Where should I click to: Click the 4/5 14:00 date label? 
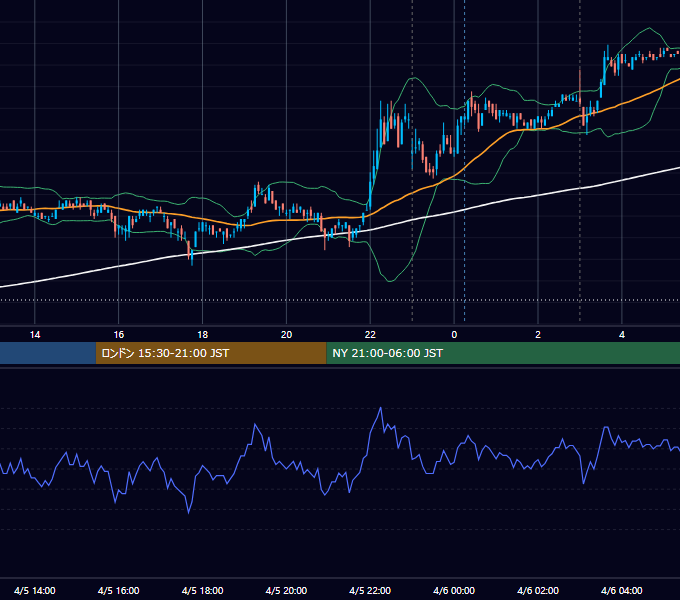click(35, 590)
